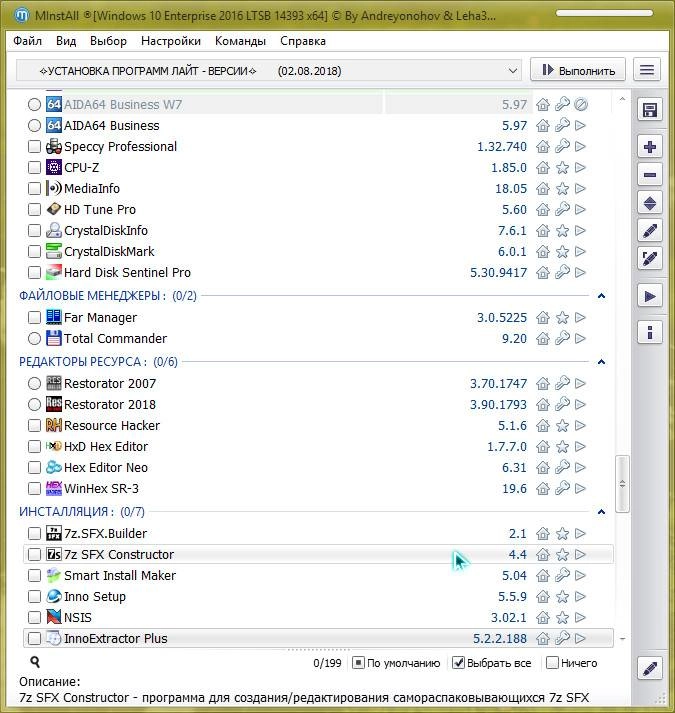675x713 pixels.
Task: Open home page icon for CPU-Z
Action: point(543,168)
